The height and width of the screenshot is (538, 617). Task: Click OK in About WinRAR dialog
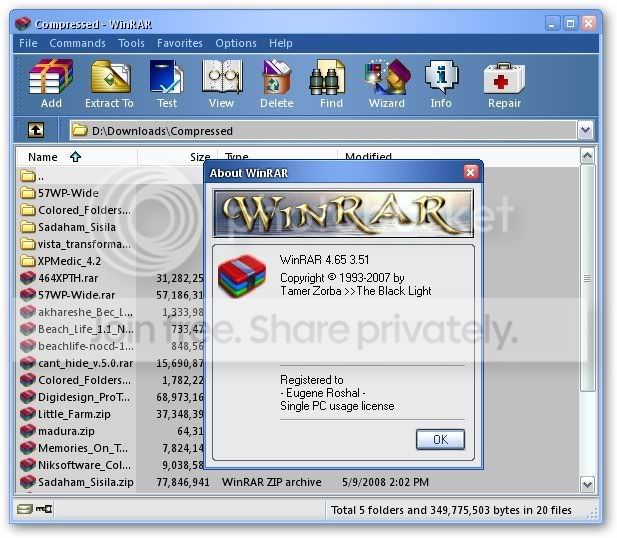[440, 439]
